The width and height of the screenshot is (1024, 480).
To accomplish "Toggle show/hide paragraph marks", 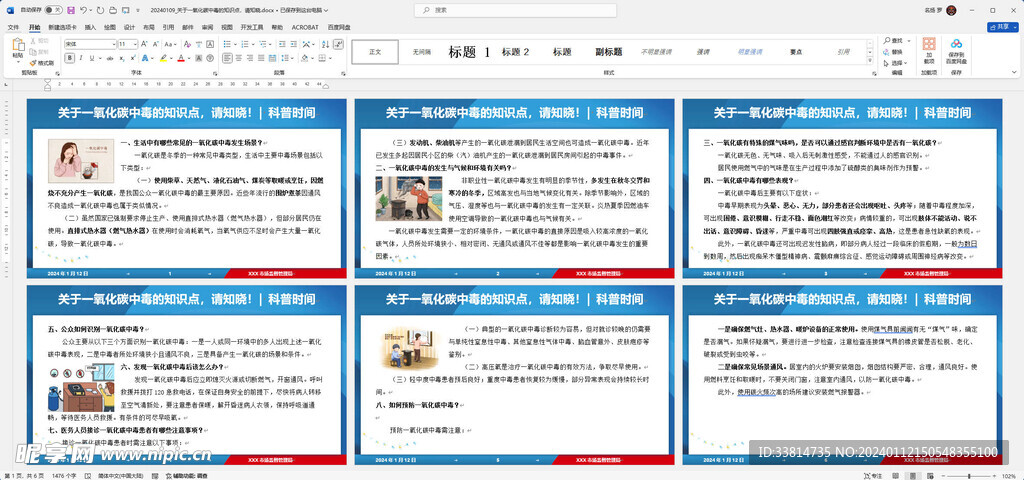I will [x=338, y=44].
